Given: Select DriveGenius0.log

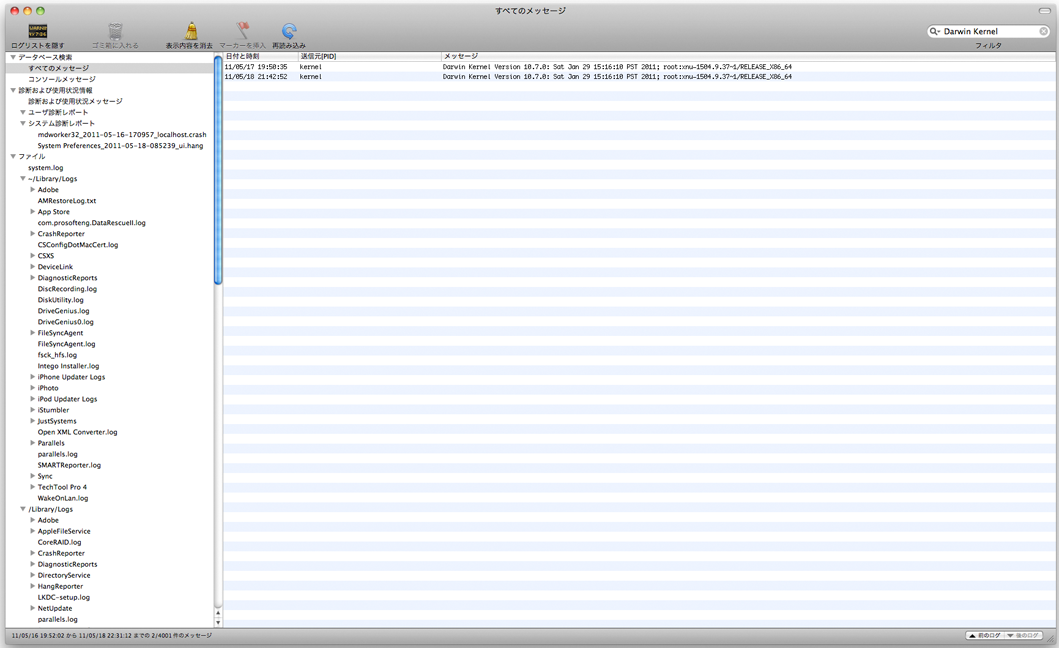Looking at the screenshot, I should 66,322.
